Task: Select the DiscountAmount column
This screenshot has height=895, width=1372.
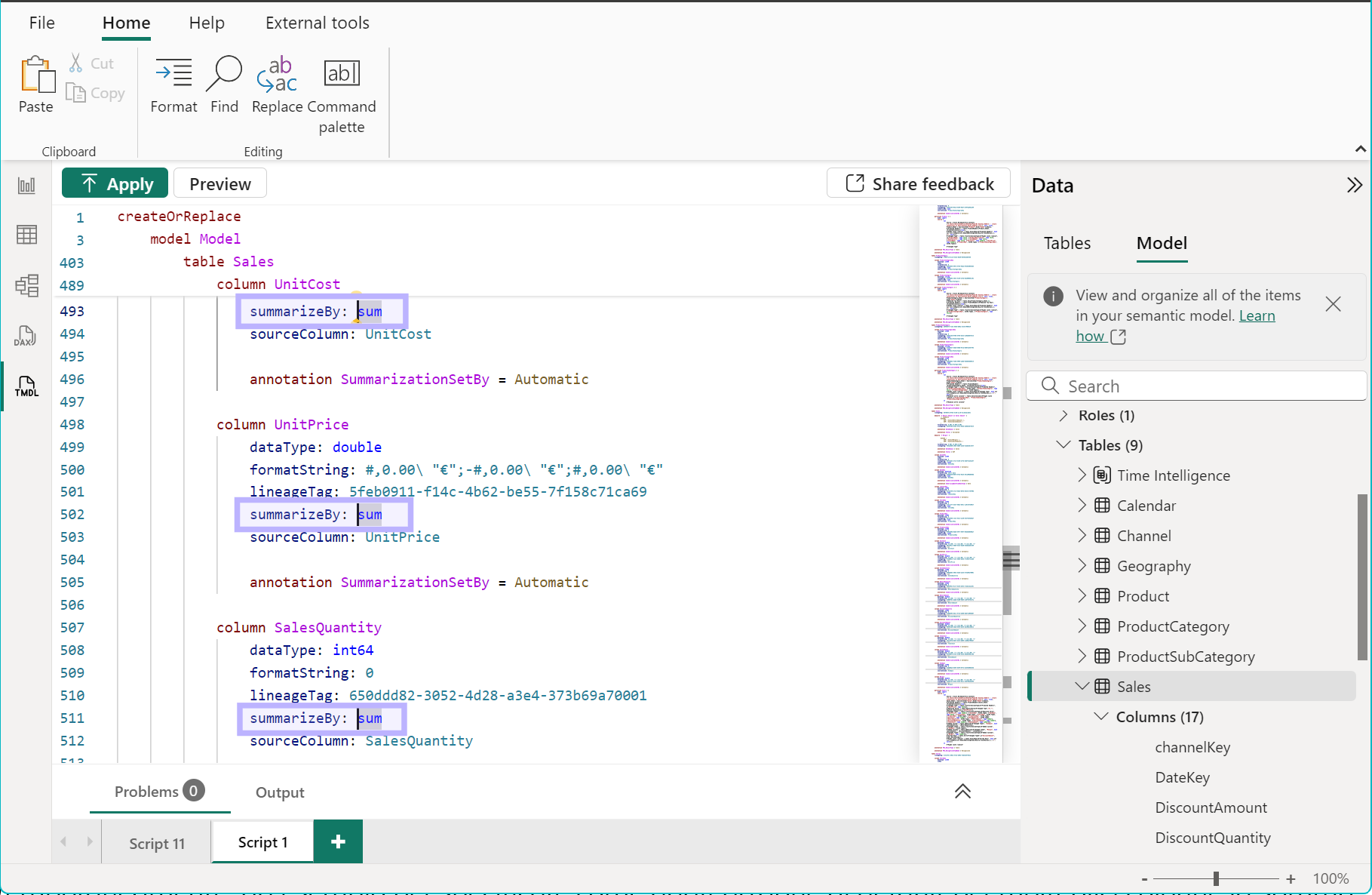Action: pos(1211,807)
